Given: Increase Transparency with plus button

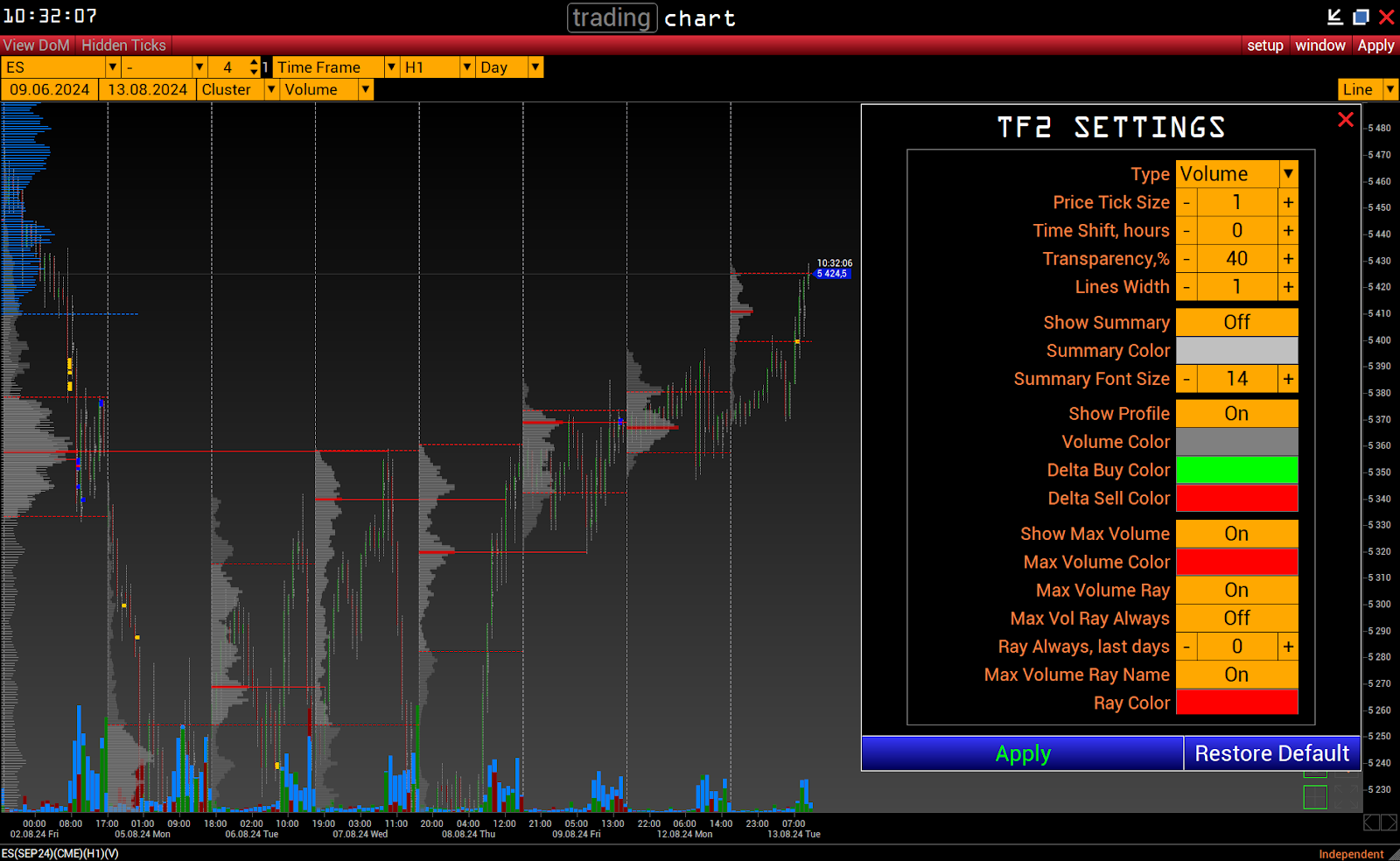Looking at the screenshot, I should click(x=1288, y=259).
